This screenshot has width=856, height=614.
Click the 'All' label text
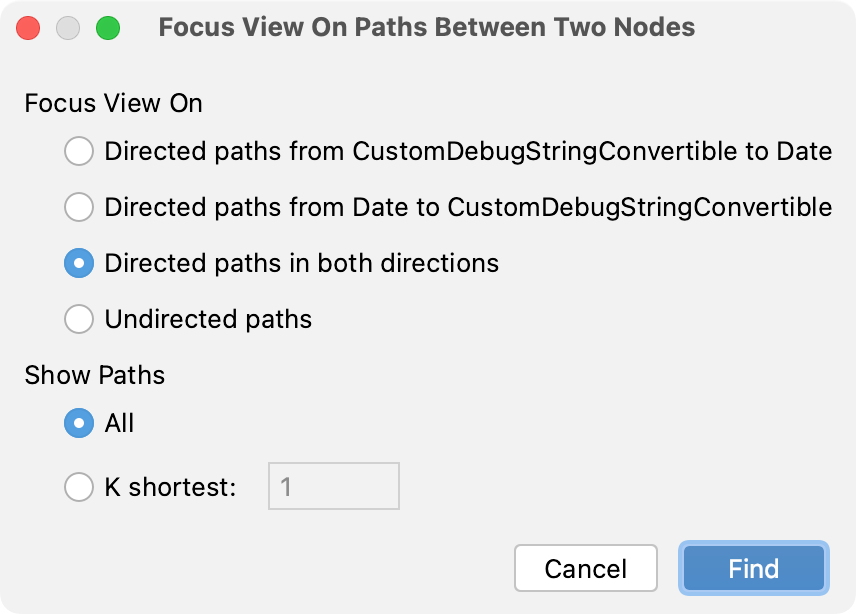click(120, 423)
